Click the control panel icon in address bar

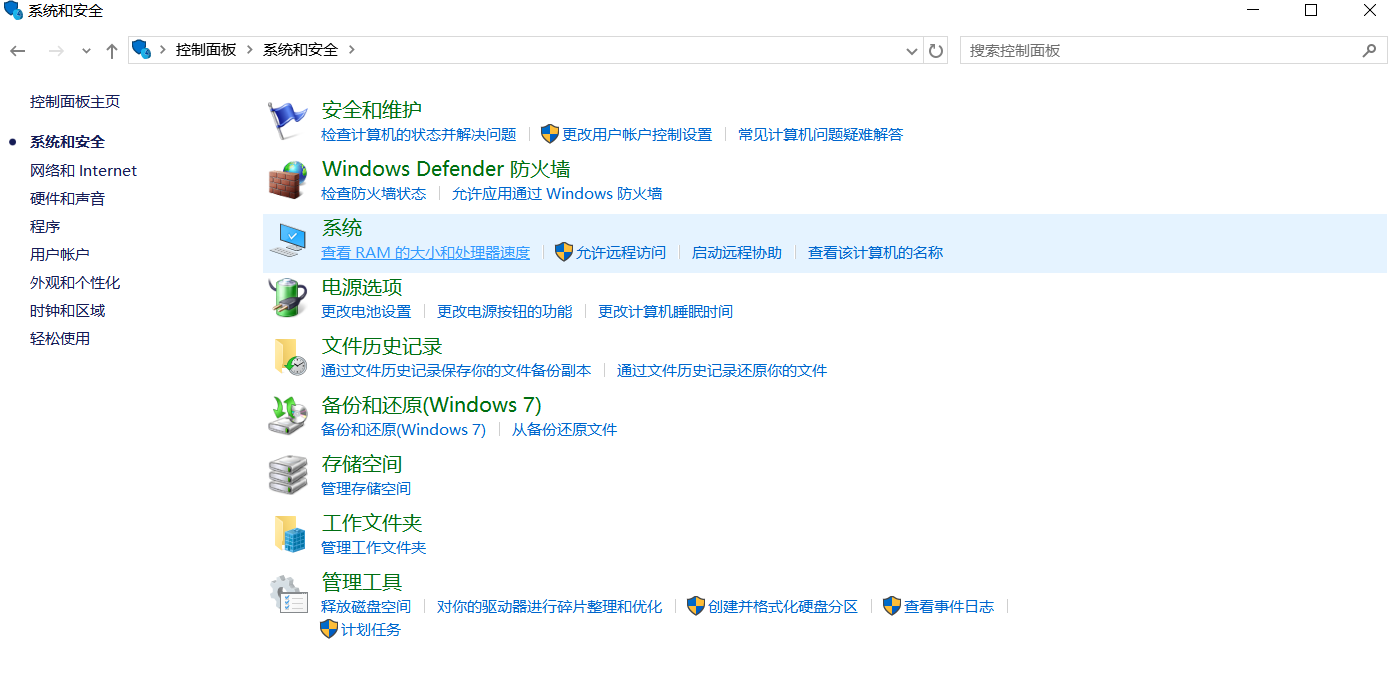[x=141, y=49]
